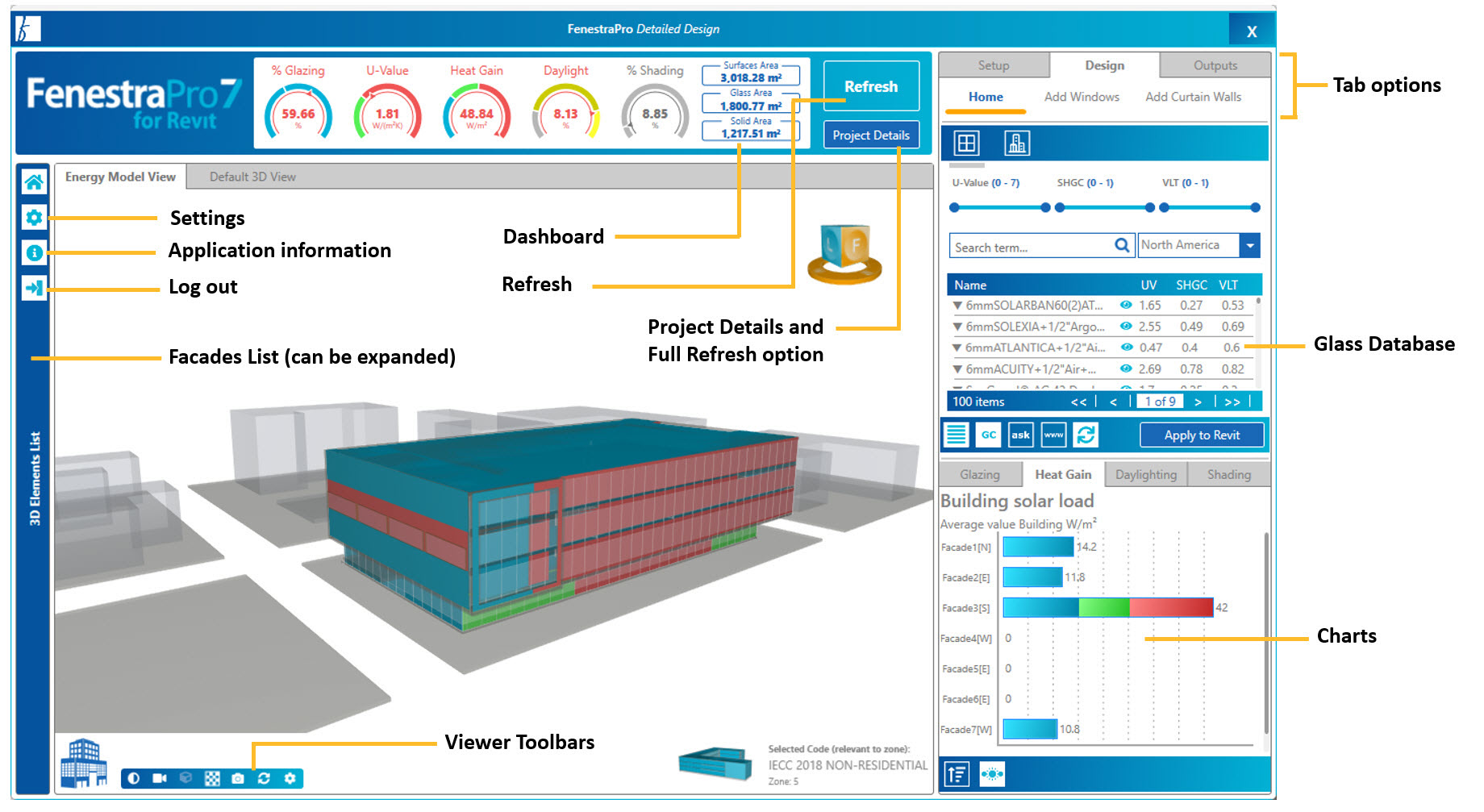
Task: Toggle the eye icon for the 6mmSOLEXIA+1/2"Argo... row
Action: [1126, 326]
